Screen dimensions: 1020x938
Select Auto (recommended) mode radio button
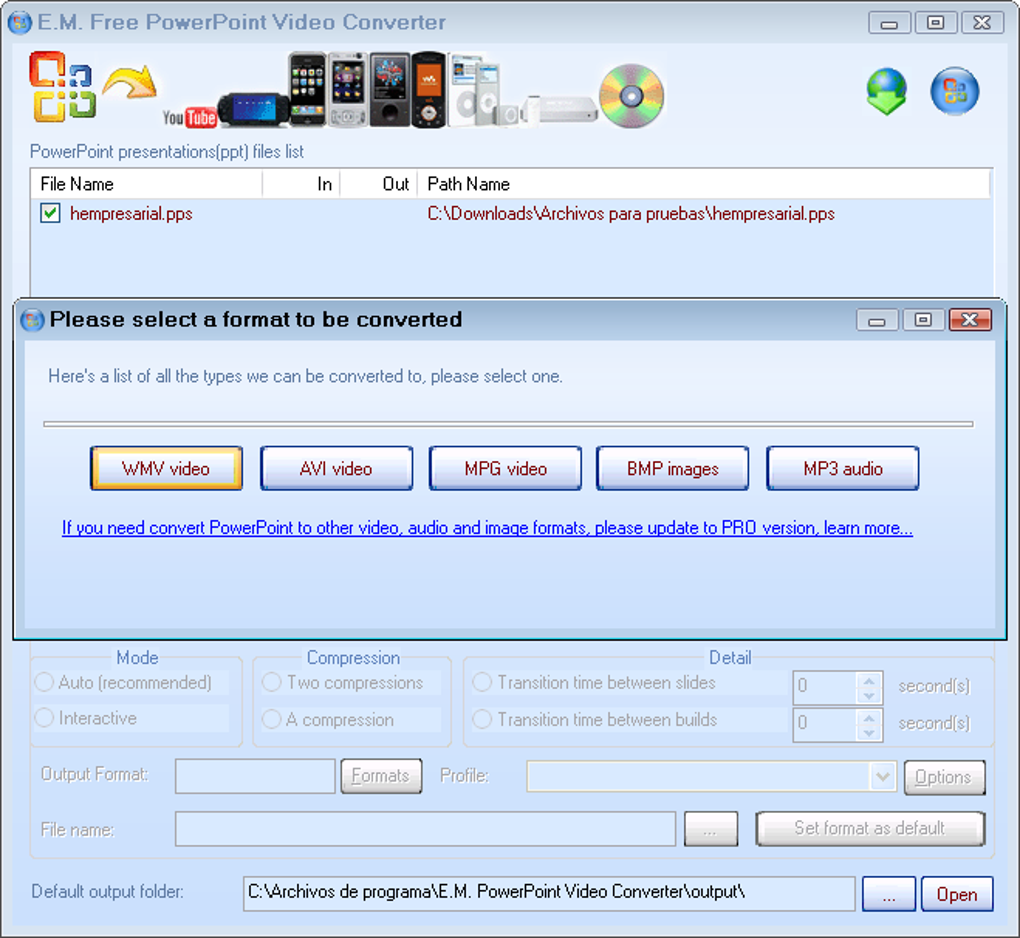(x=44, y=682)
